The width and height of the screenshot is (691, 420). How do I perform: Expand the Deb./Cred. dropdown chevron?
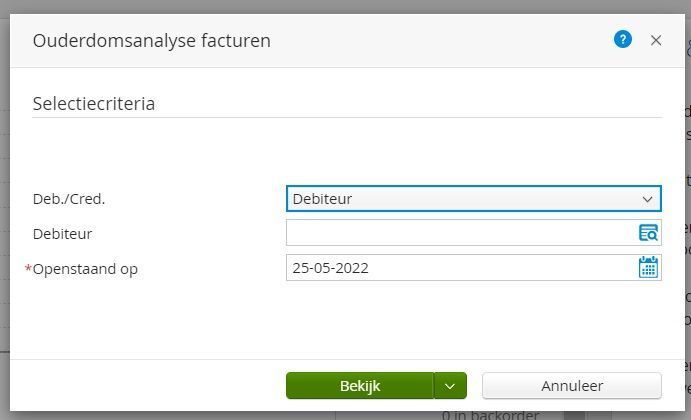coord(647,199)
